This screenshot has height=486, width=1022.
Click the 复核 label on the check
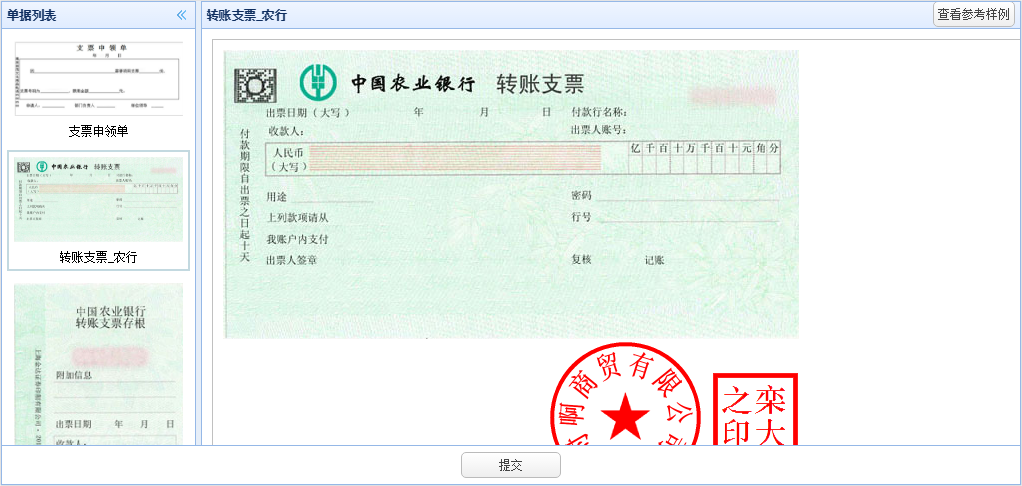point(581,259)
